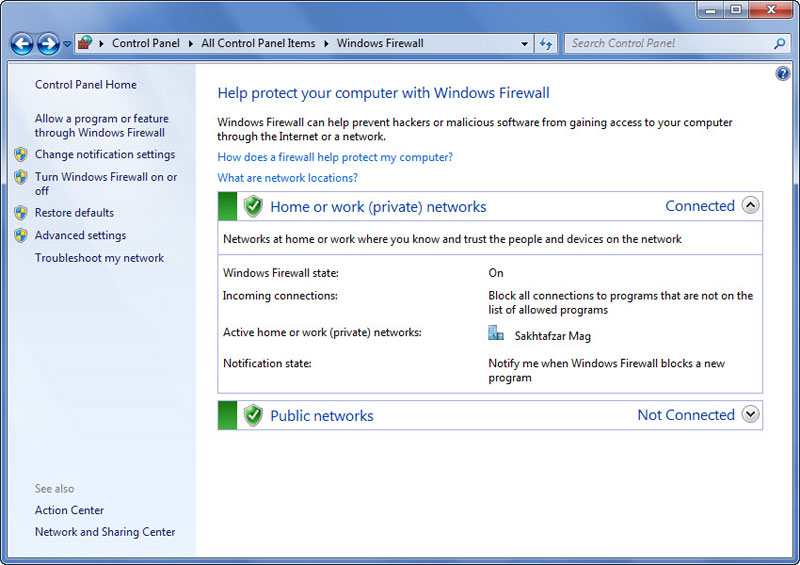Click Public networks header text
The height and width of the screenshot is (565, 800).
pos(321,416)
